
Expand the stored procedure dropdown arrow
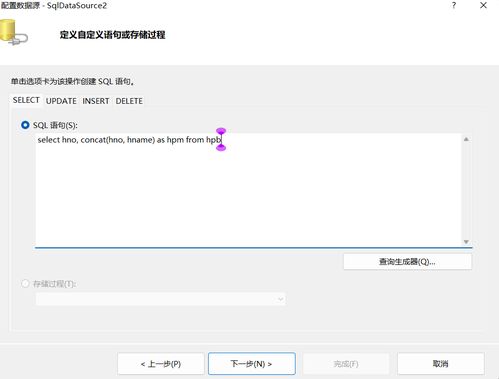point(280,299)
